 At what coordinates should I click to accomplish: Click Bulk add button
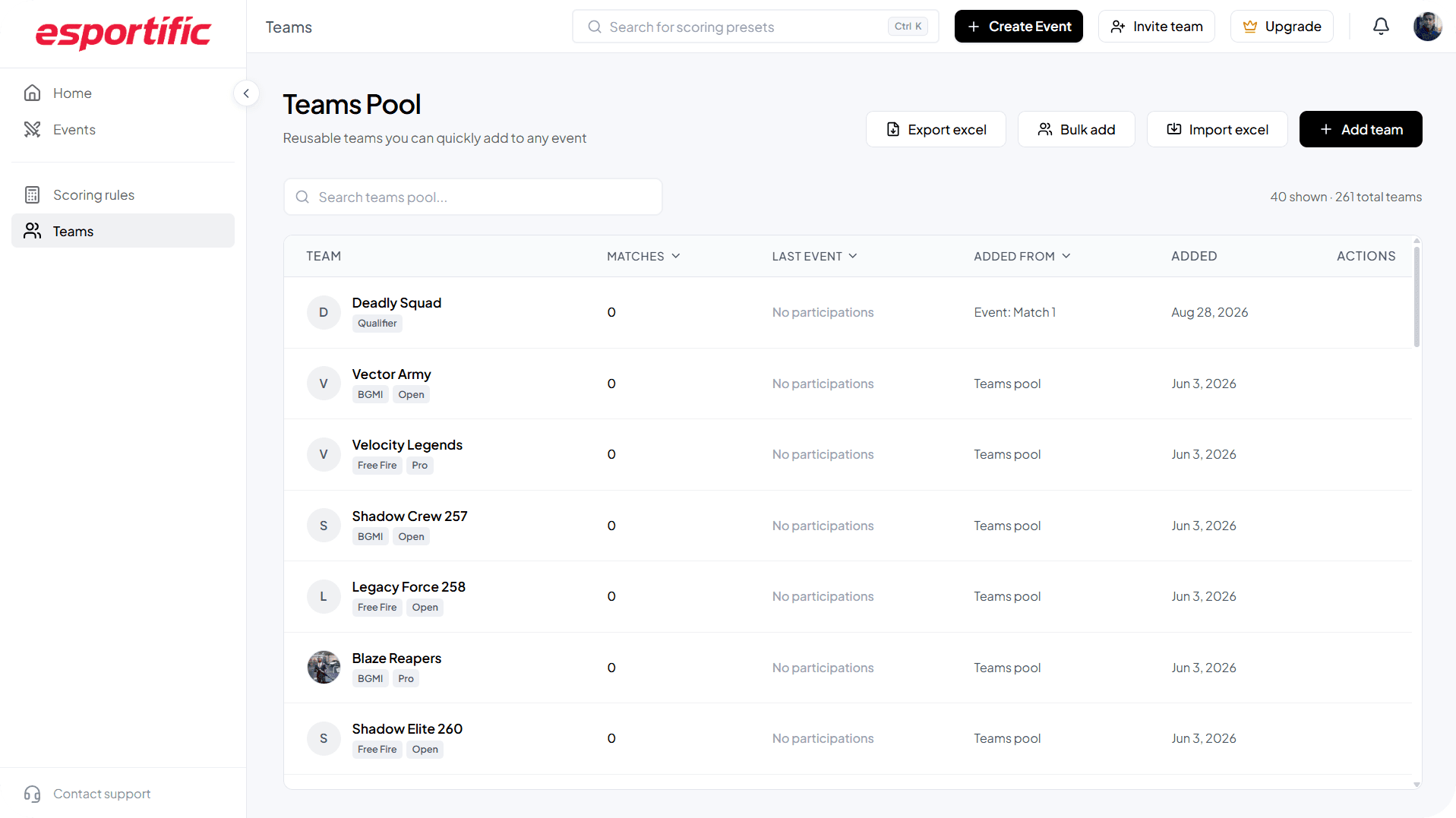point(1076,129)
